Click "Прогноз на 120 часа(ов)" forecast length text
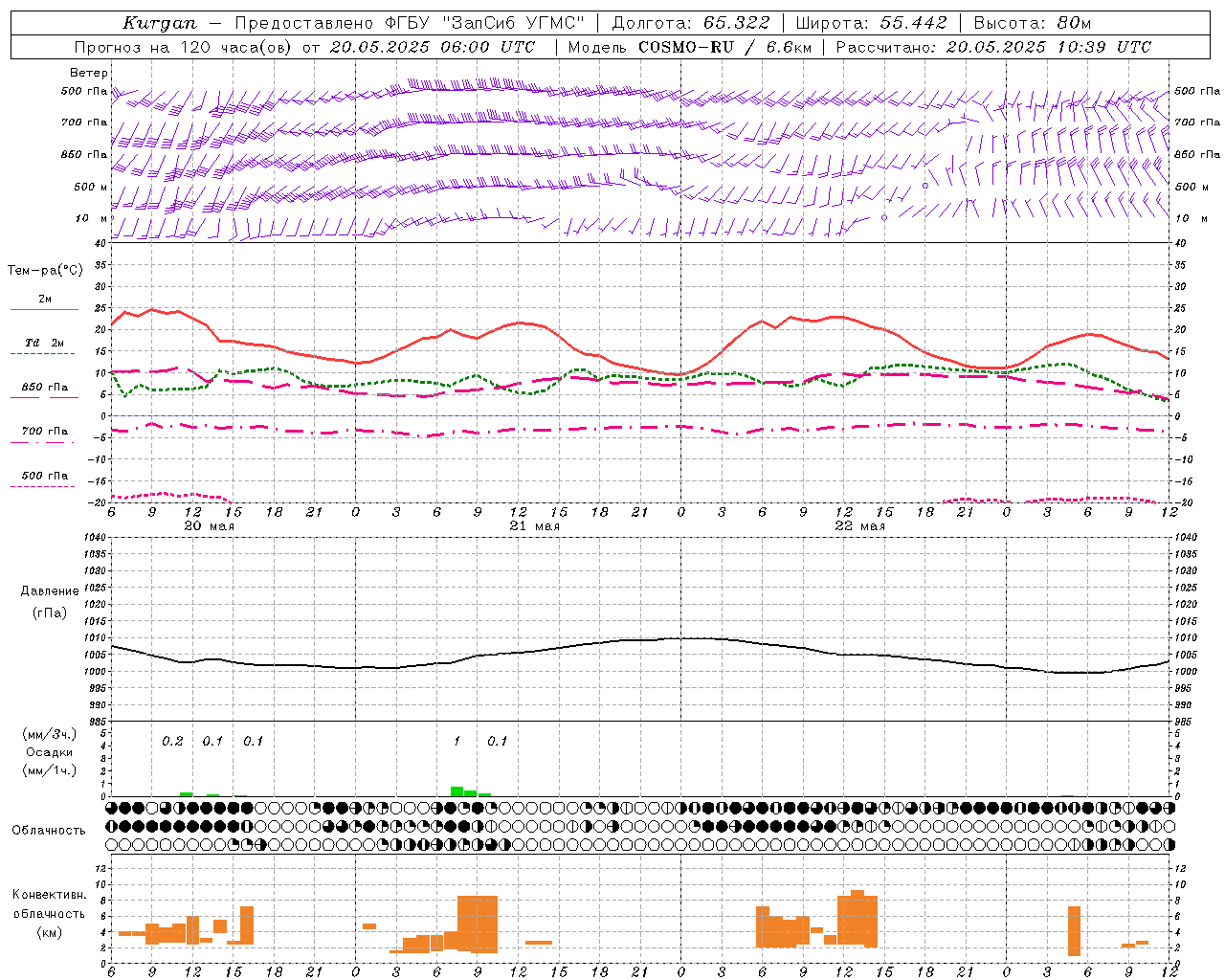The image size is (1225, 980). [185, 47]
